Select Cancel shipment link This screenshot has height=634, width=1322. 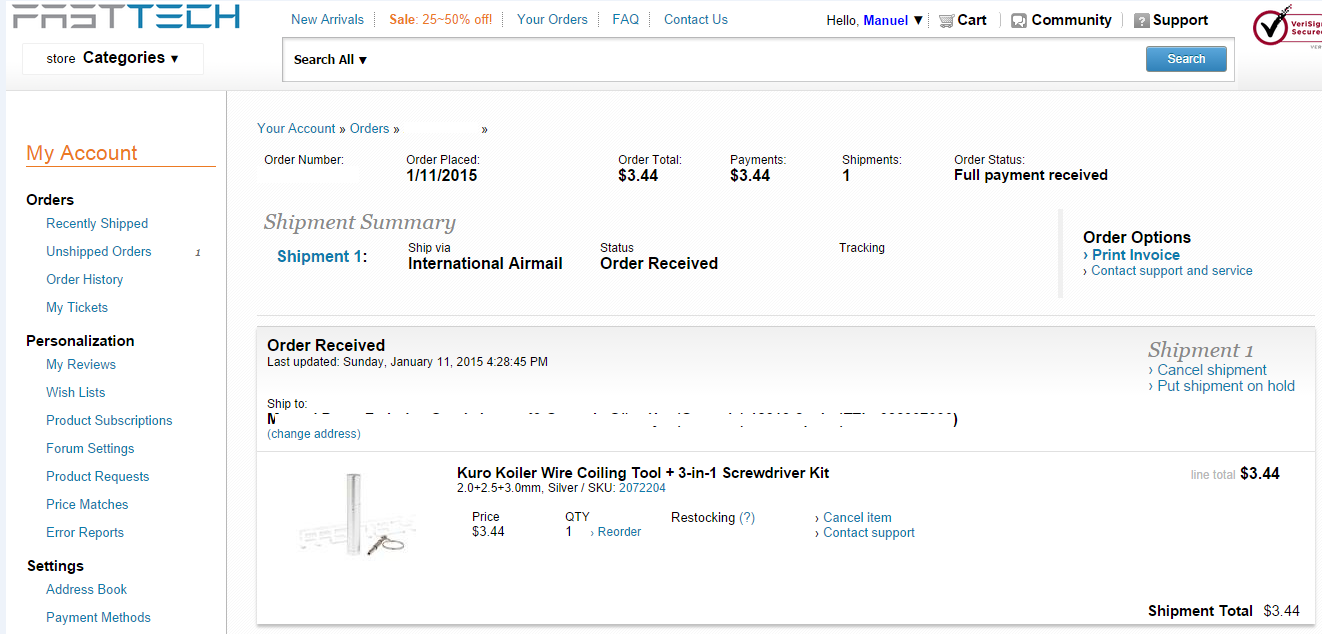1211,370
